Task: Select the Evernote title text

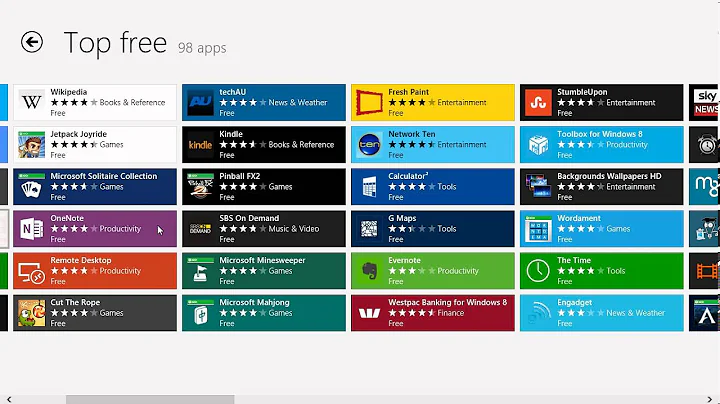Action: click(404, 260)
